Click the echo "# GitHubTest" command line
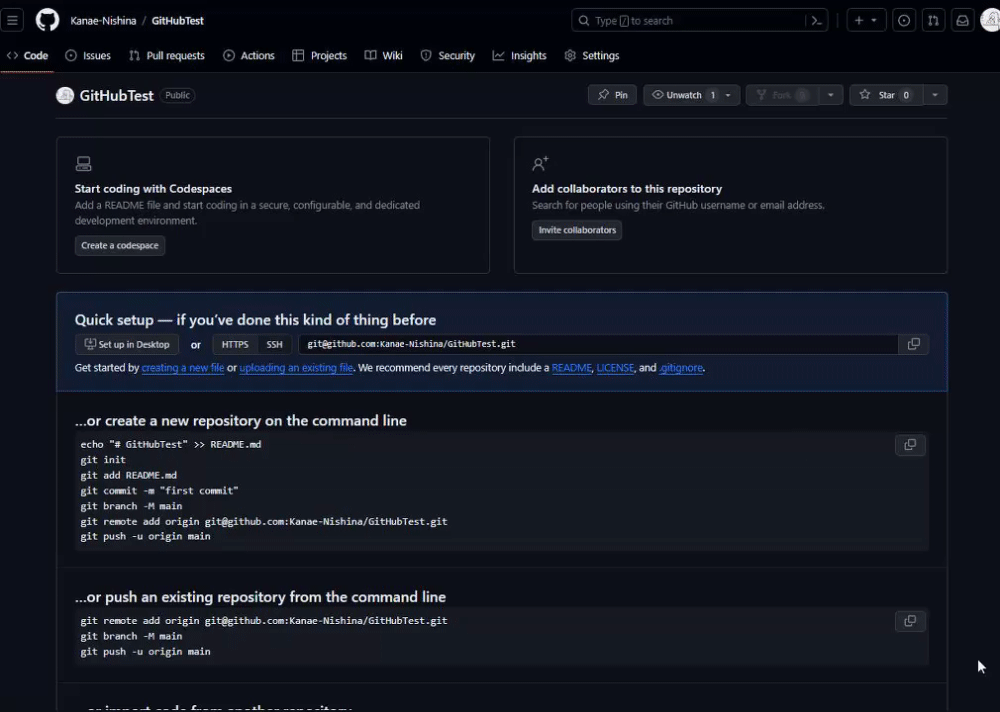Image resolution: width=1000 pixels, height=712 pixels. pyautogui.click(x=171, y=445)
